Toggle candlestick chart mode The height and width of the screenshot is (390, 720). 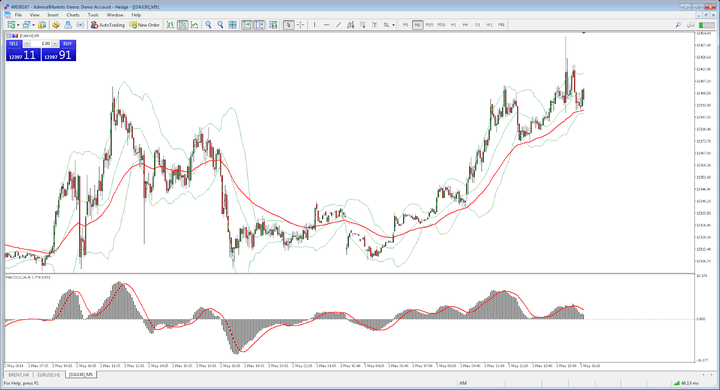tap(182, 25)
